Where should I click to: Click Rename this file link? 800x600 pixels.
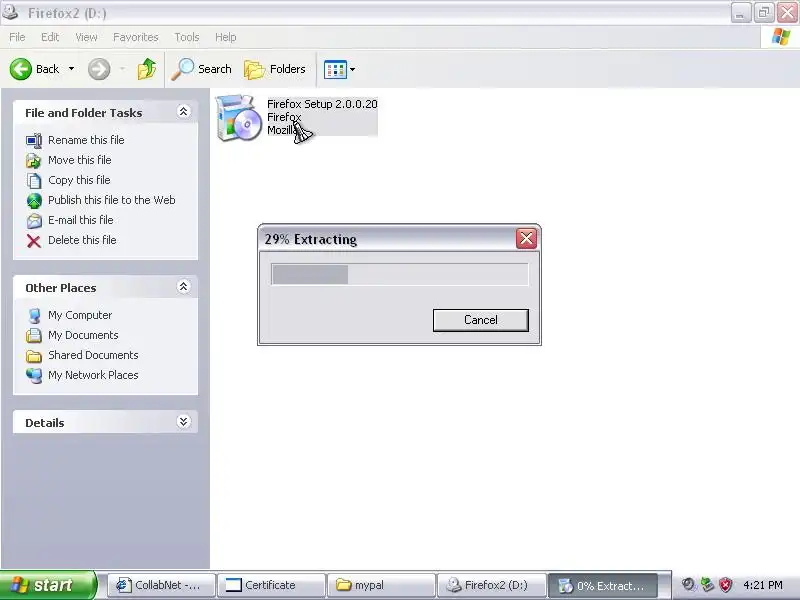click(86, 140)
